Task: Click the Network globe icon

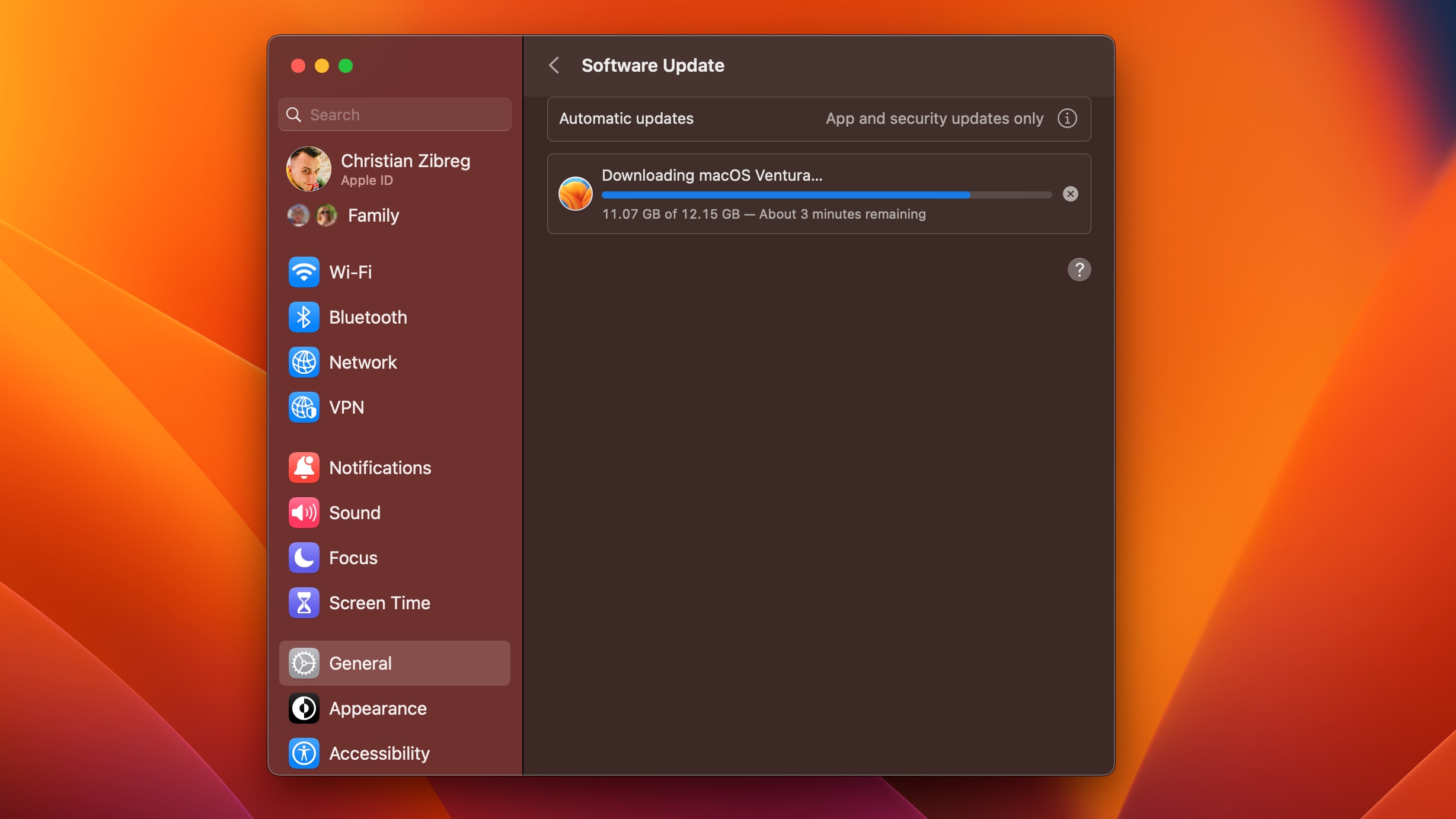Action: tap(304, 362)
